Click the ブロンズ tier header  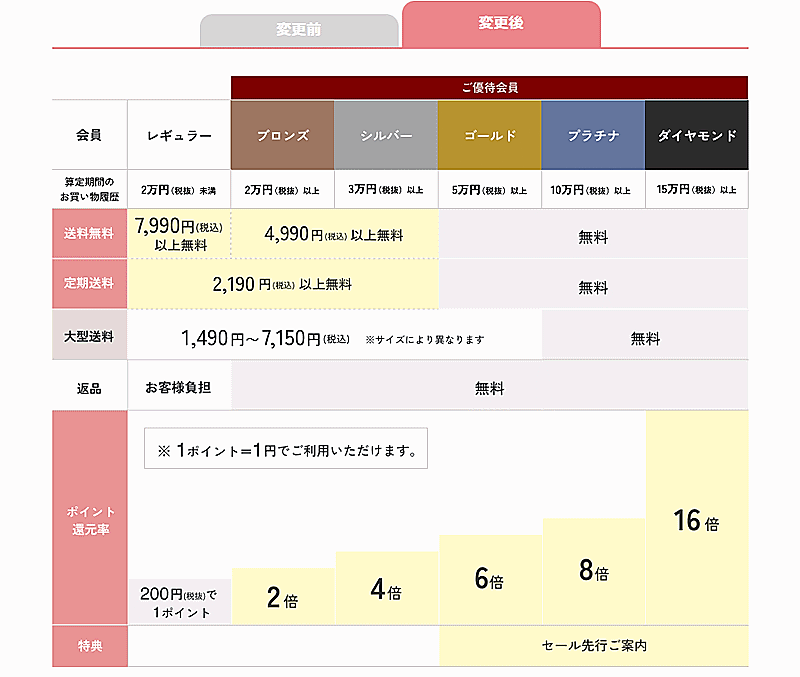click(x=283, y=135)
